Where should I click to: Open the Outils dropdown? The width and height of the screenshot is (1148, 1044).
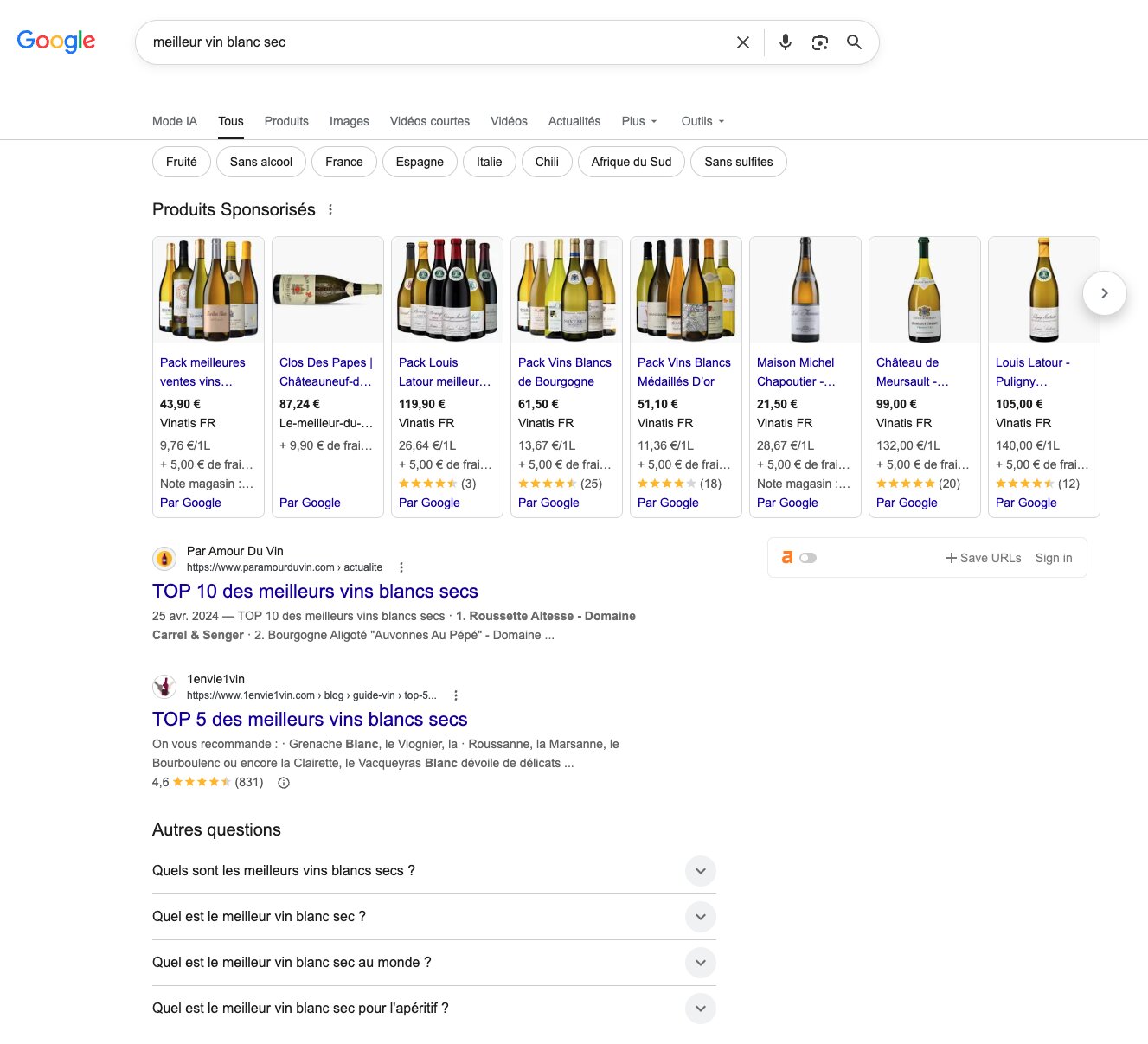click(x=702, y=121)
